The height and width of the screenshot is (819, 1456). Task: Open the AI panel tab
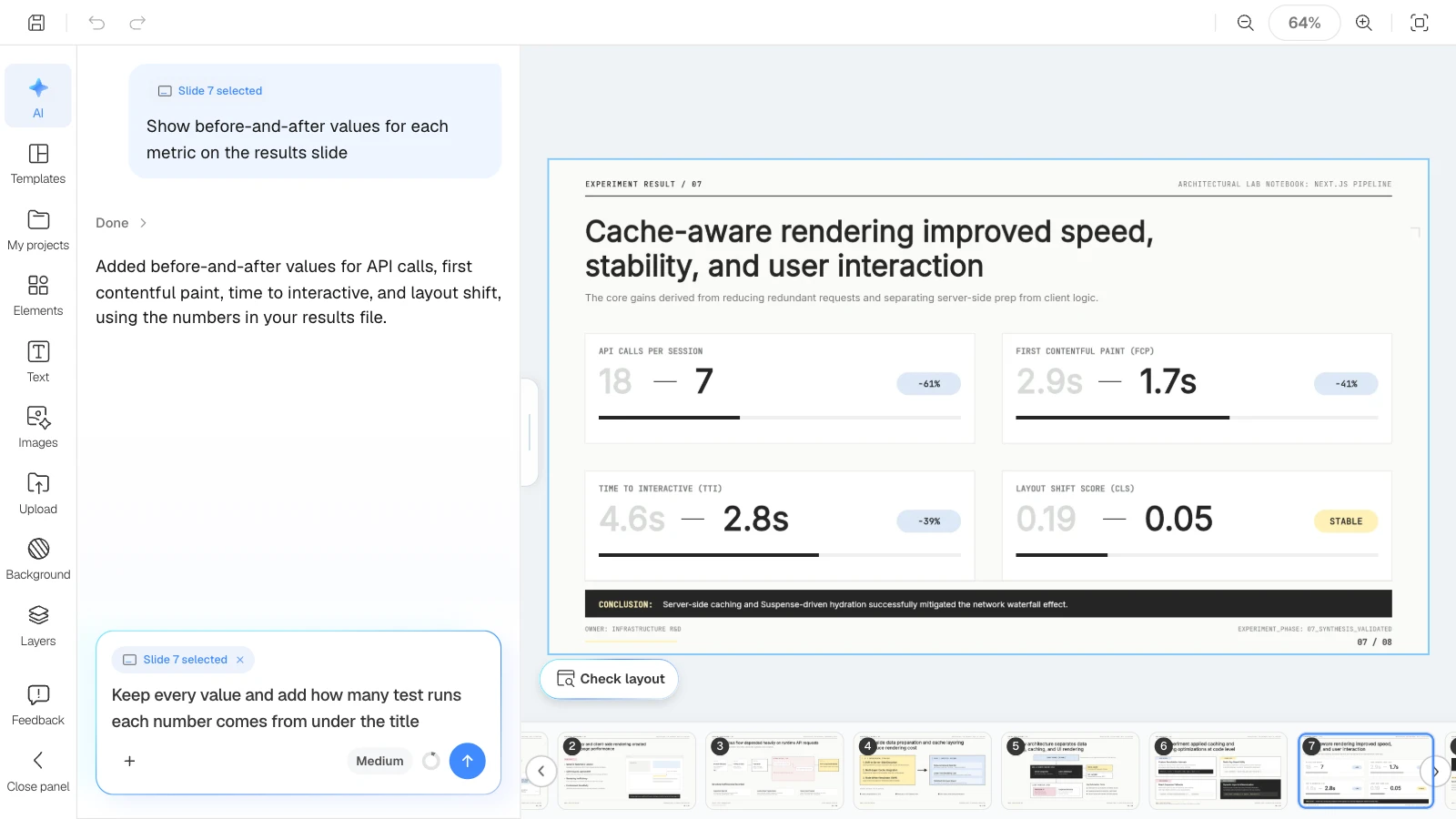[38, 96]
